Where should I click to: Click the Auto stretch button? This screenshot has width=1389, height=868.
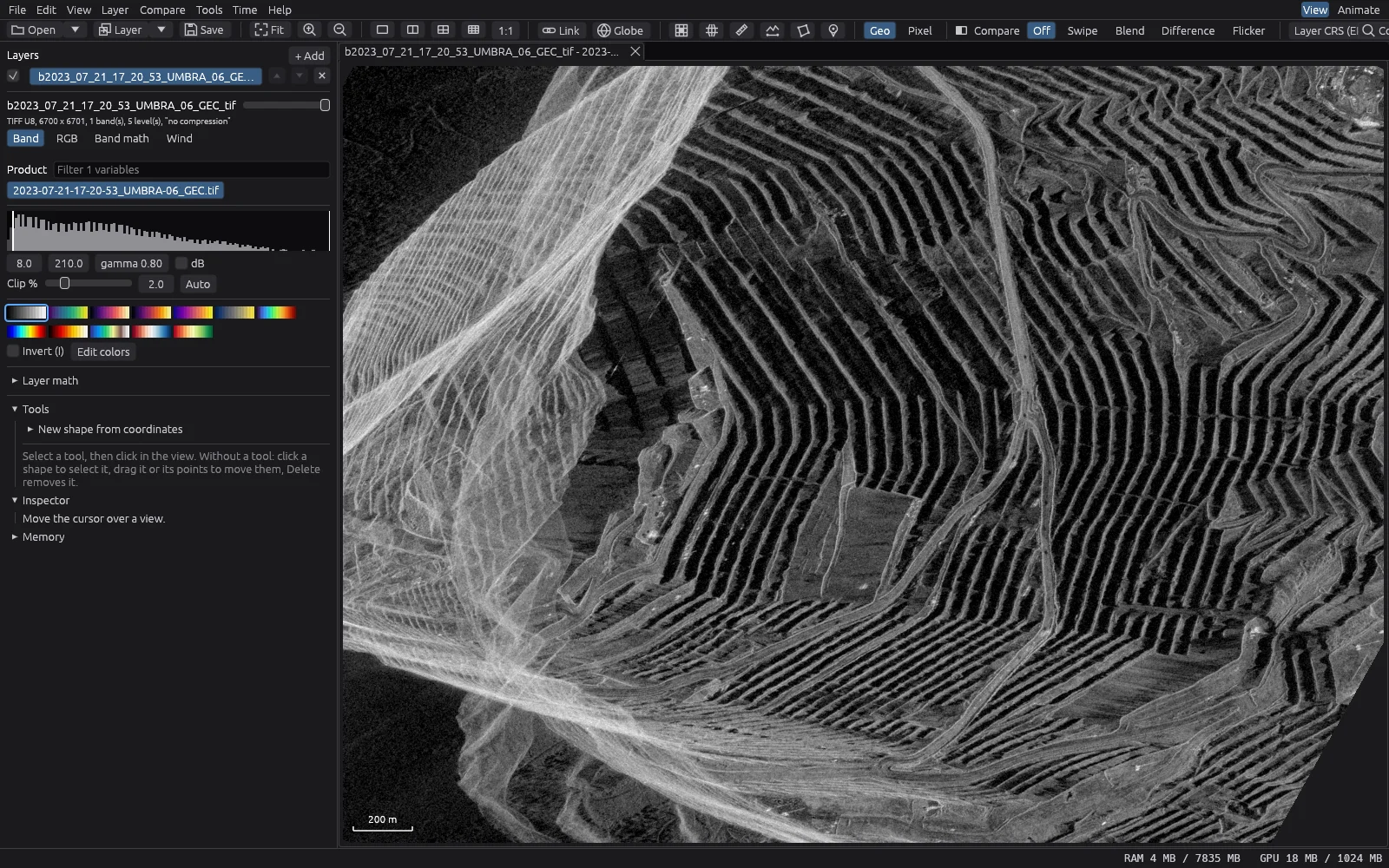(x=198, y=284)
